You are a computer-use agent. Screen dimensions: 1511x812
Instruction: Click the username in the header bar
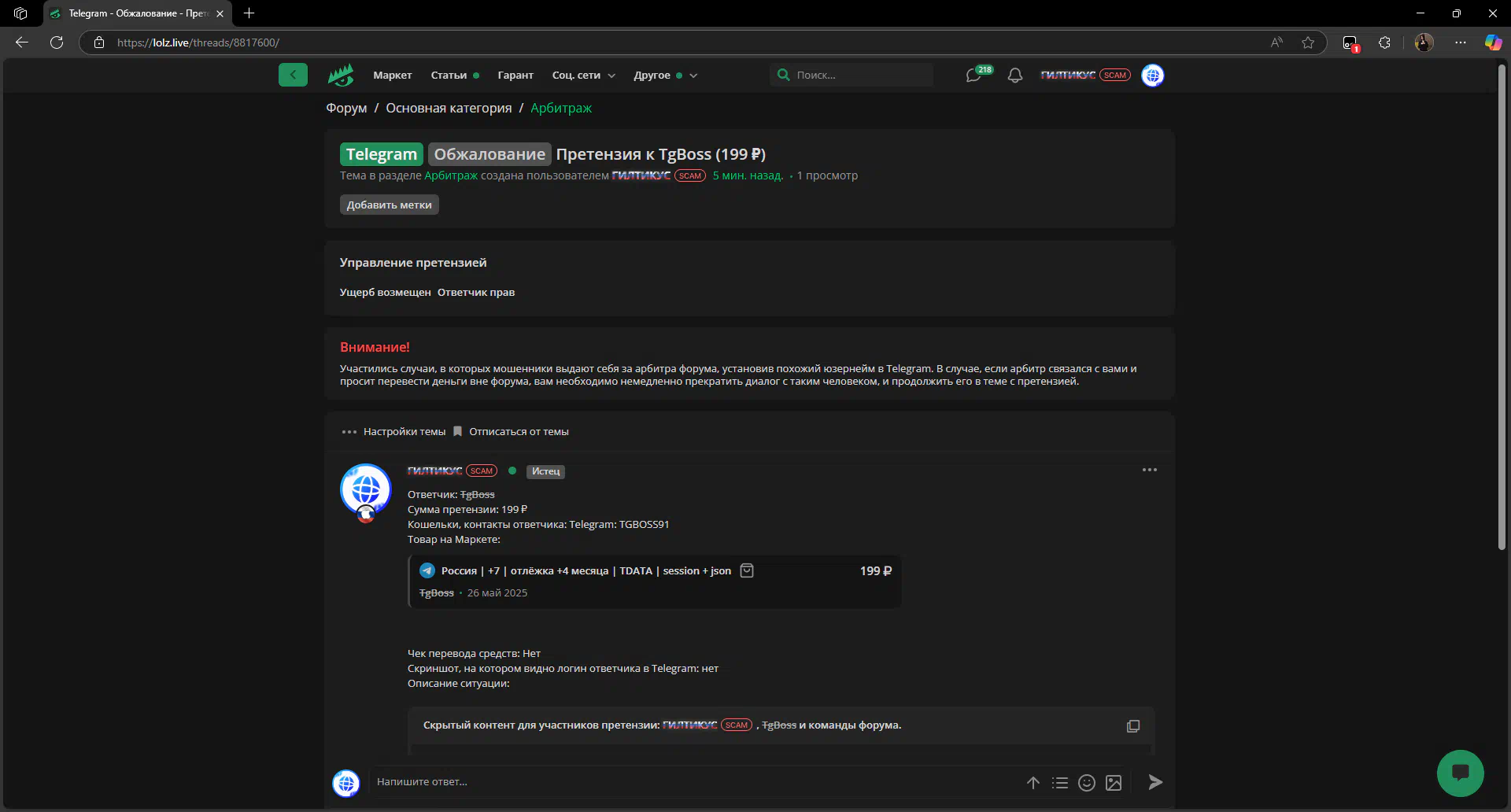tap(1068, 76)
